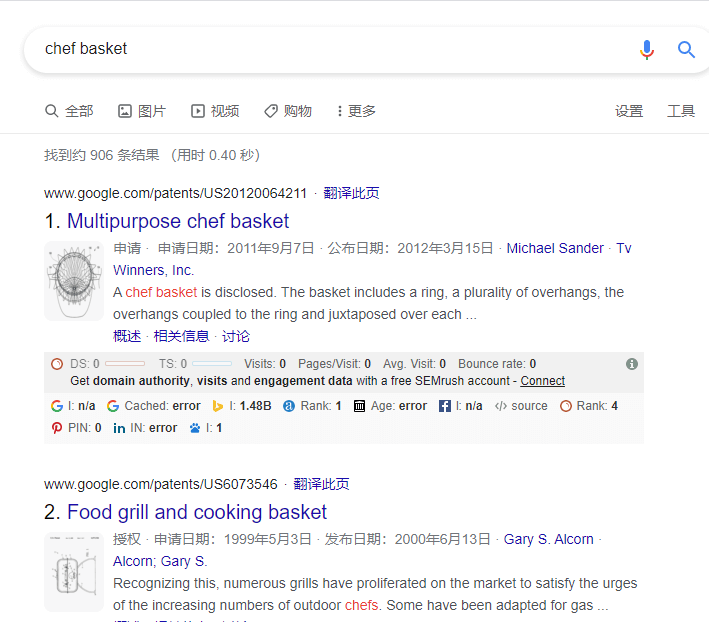The height and width of the screenshot is (622, 709).
Task: Click the 概述 overview link
Action: (127, 336)
